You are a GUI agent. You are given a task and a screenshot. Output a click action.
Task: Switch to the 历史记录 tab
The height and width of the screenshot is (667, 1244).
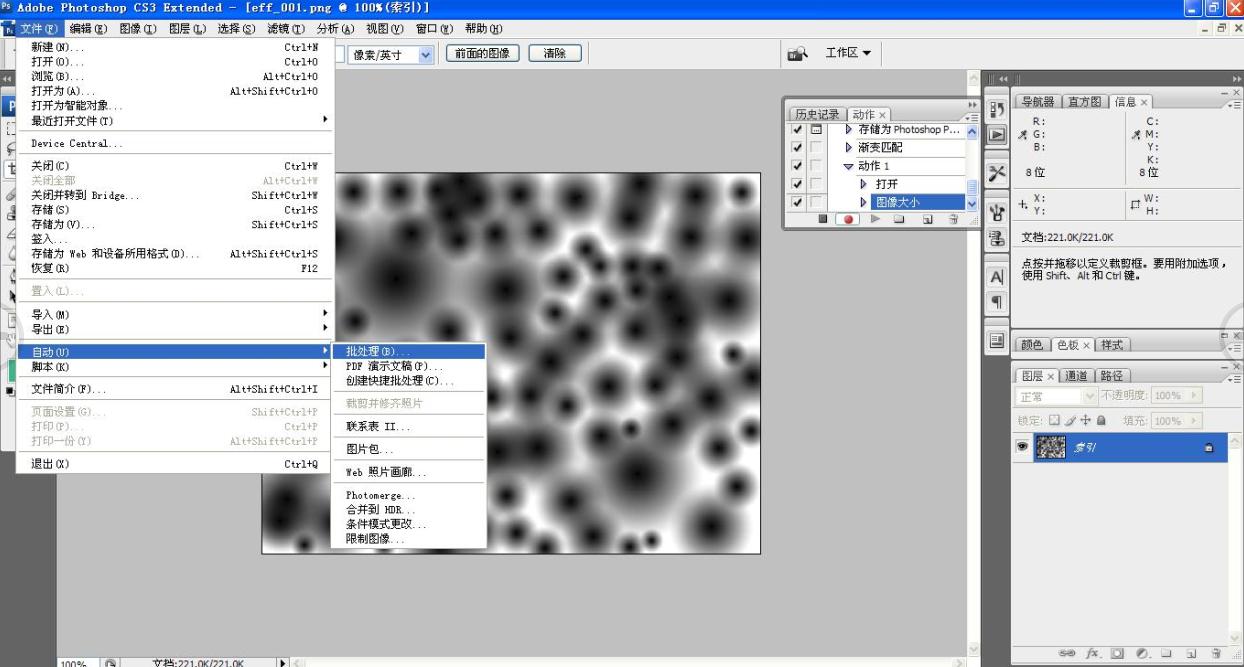pos(818,115)
